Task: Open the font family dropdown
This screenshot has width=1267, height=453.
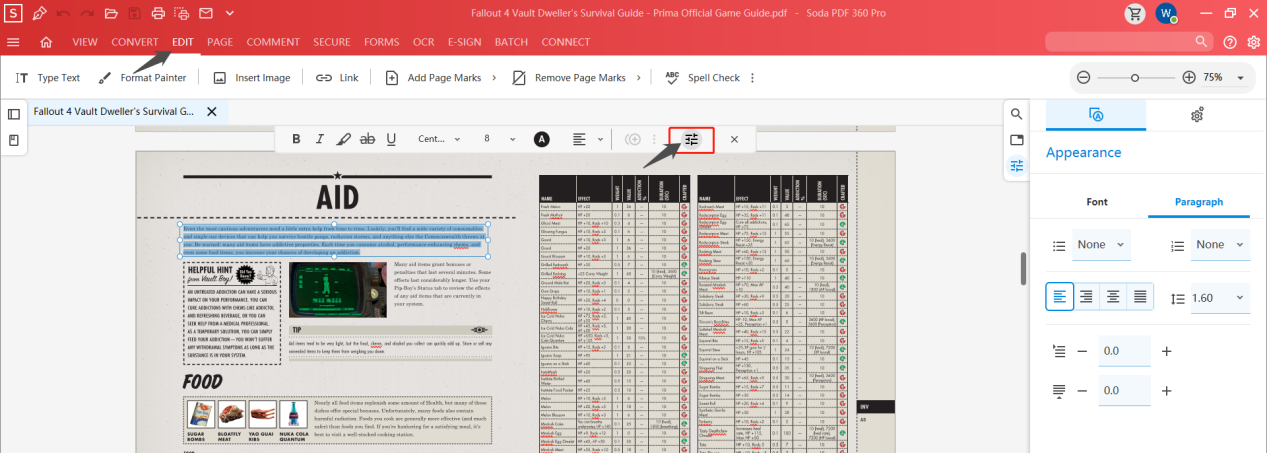Action: coord(439,139)
